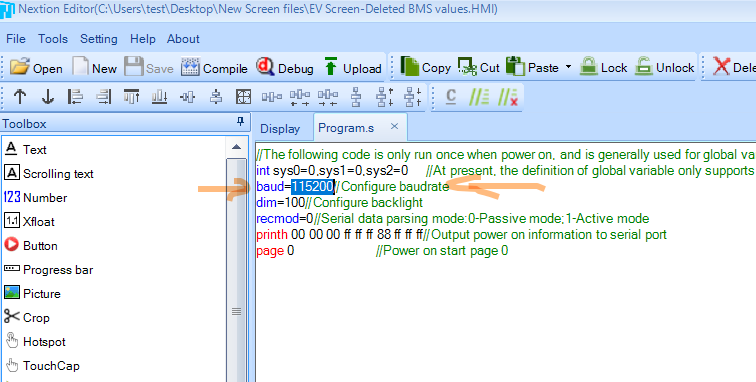Send component down with arrow icon
This screenshot has width=756, height=382.
47,96
